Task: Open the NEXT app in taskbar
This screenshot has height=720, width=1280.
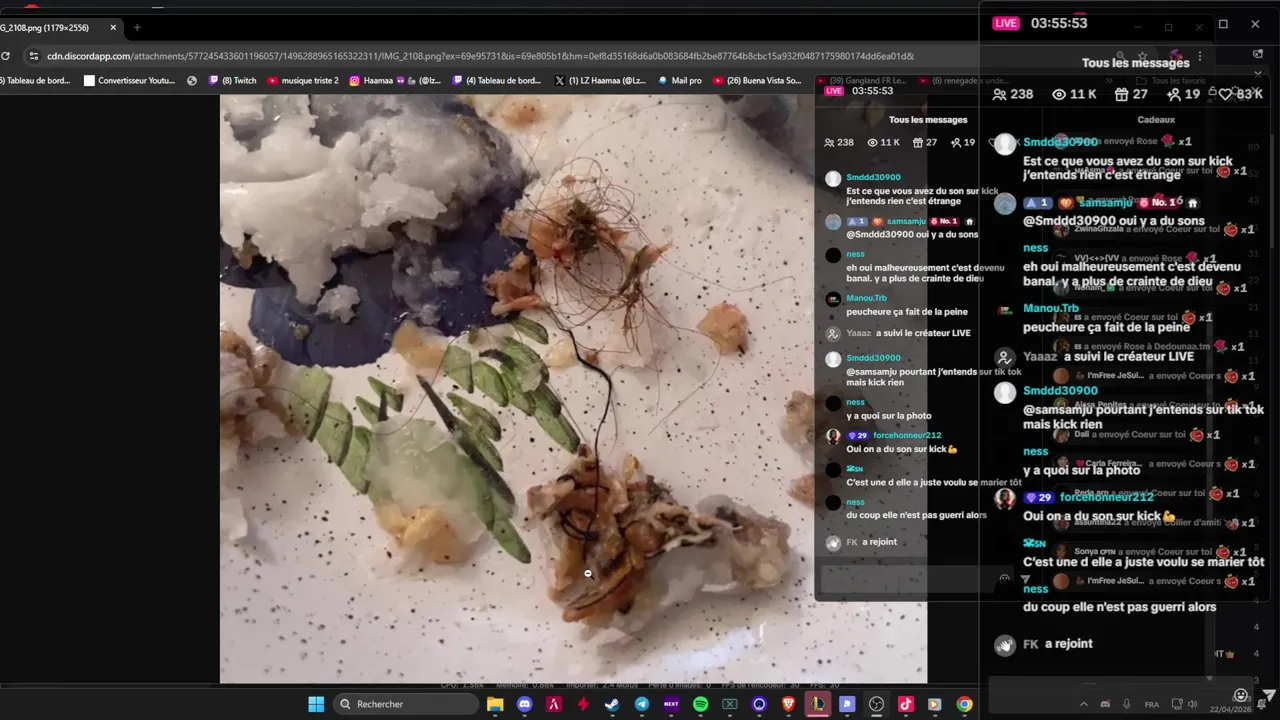Action: [671, 704]
